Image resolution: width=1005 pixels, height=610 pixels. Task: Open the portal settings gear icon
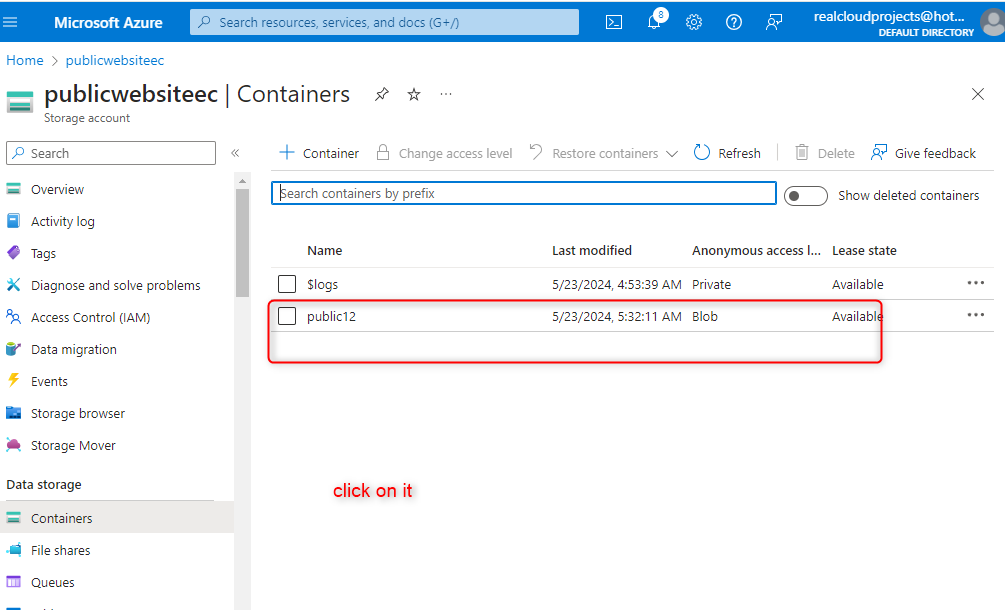(694, 22)
